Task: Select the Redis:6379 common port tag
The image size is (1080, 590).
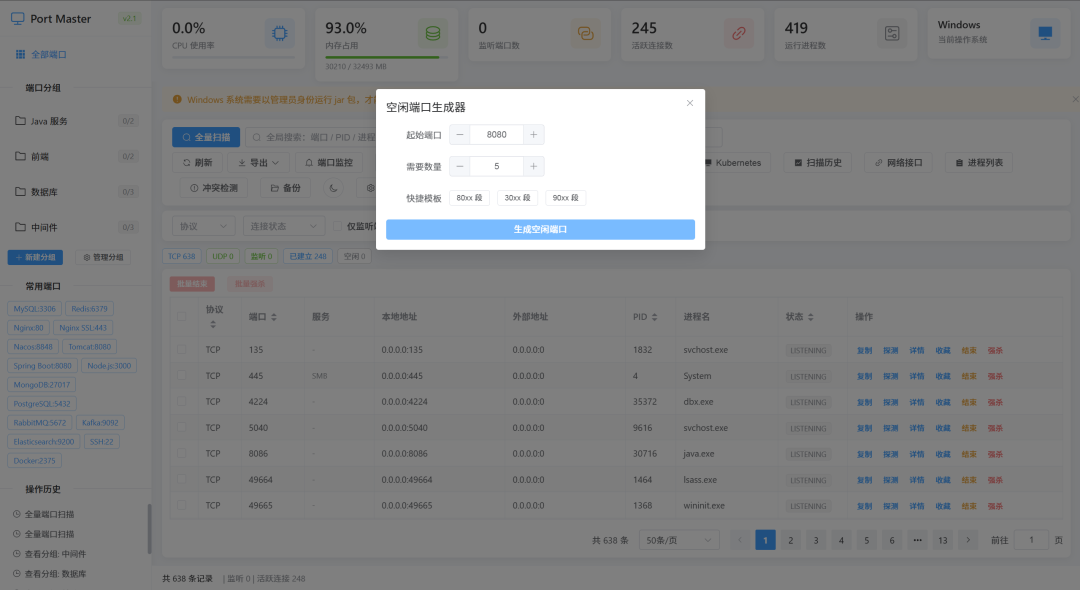Action: click(90, 308)
